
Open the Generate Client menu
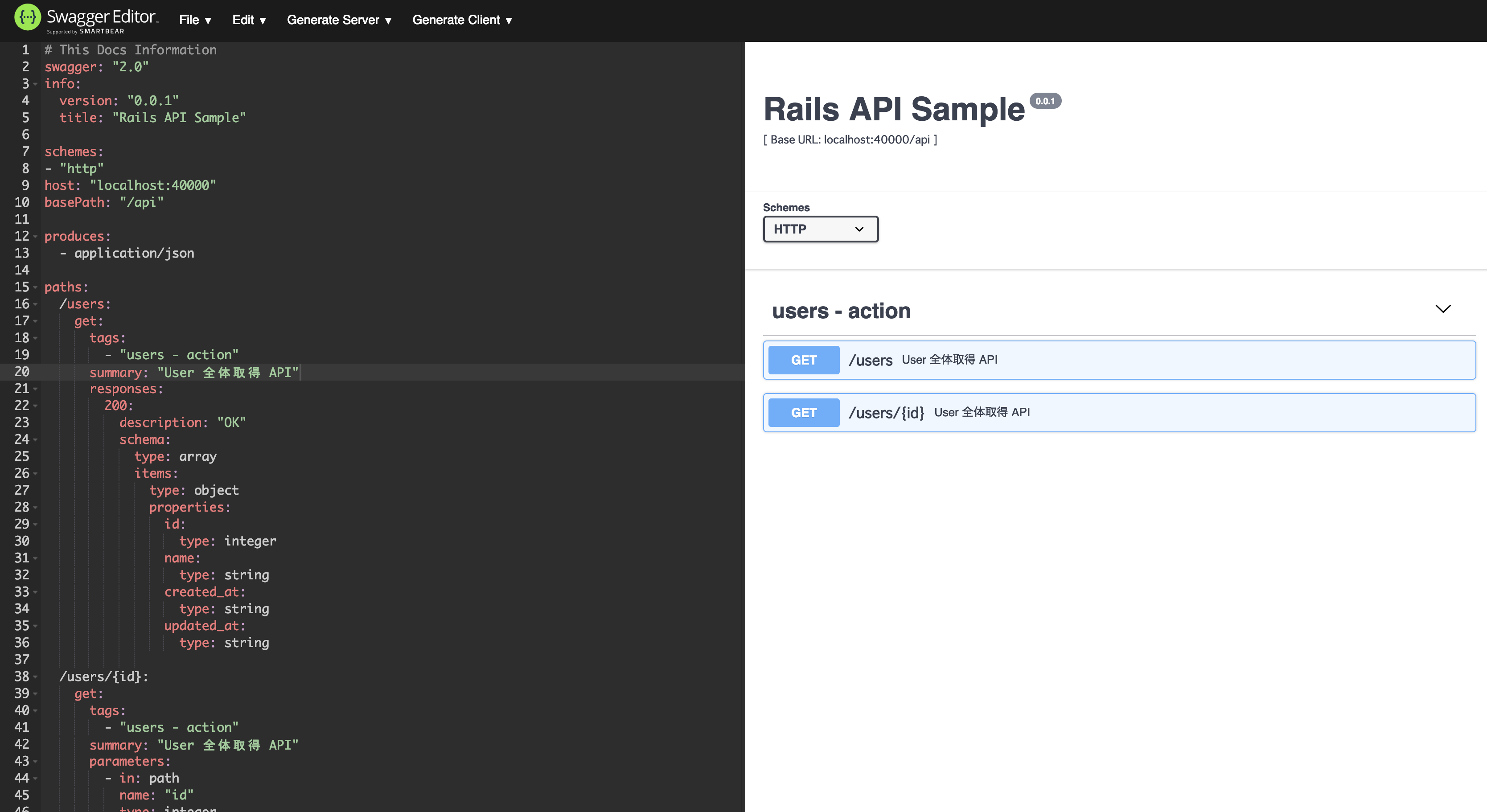pyautogui.click(x=461, y=20)
